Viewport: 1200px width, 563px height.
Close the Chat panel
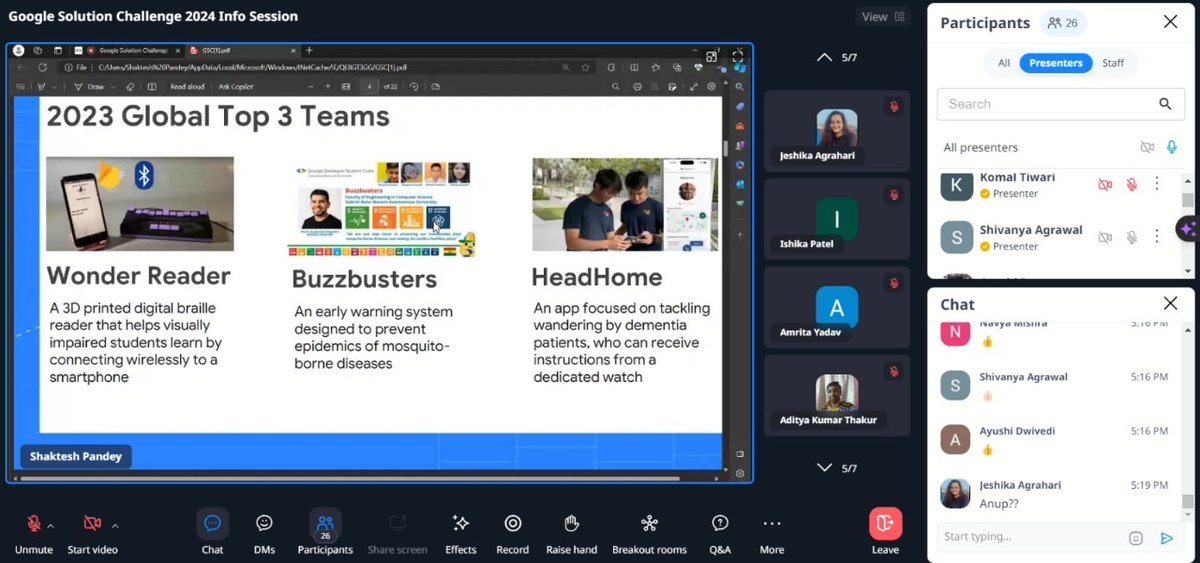tap(1170, 303)
